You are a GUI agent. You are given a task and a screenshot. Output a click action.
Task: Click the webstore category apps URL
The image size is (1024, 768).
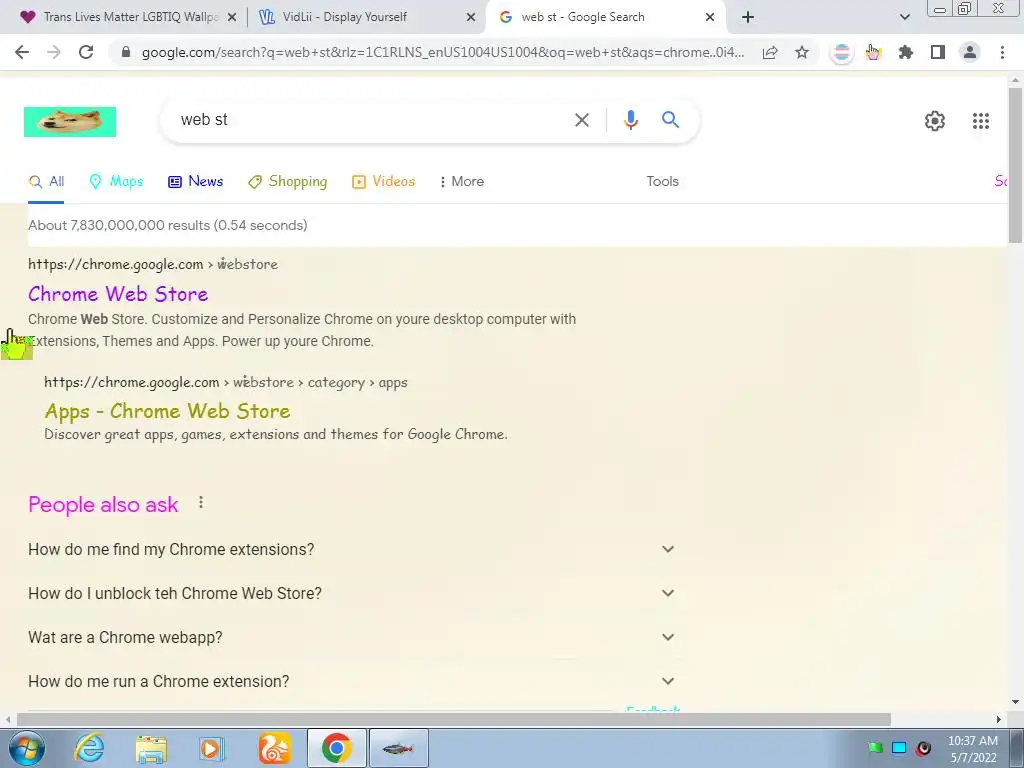tap(226, 382)
